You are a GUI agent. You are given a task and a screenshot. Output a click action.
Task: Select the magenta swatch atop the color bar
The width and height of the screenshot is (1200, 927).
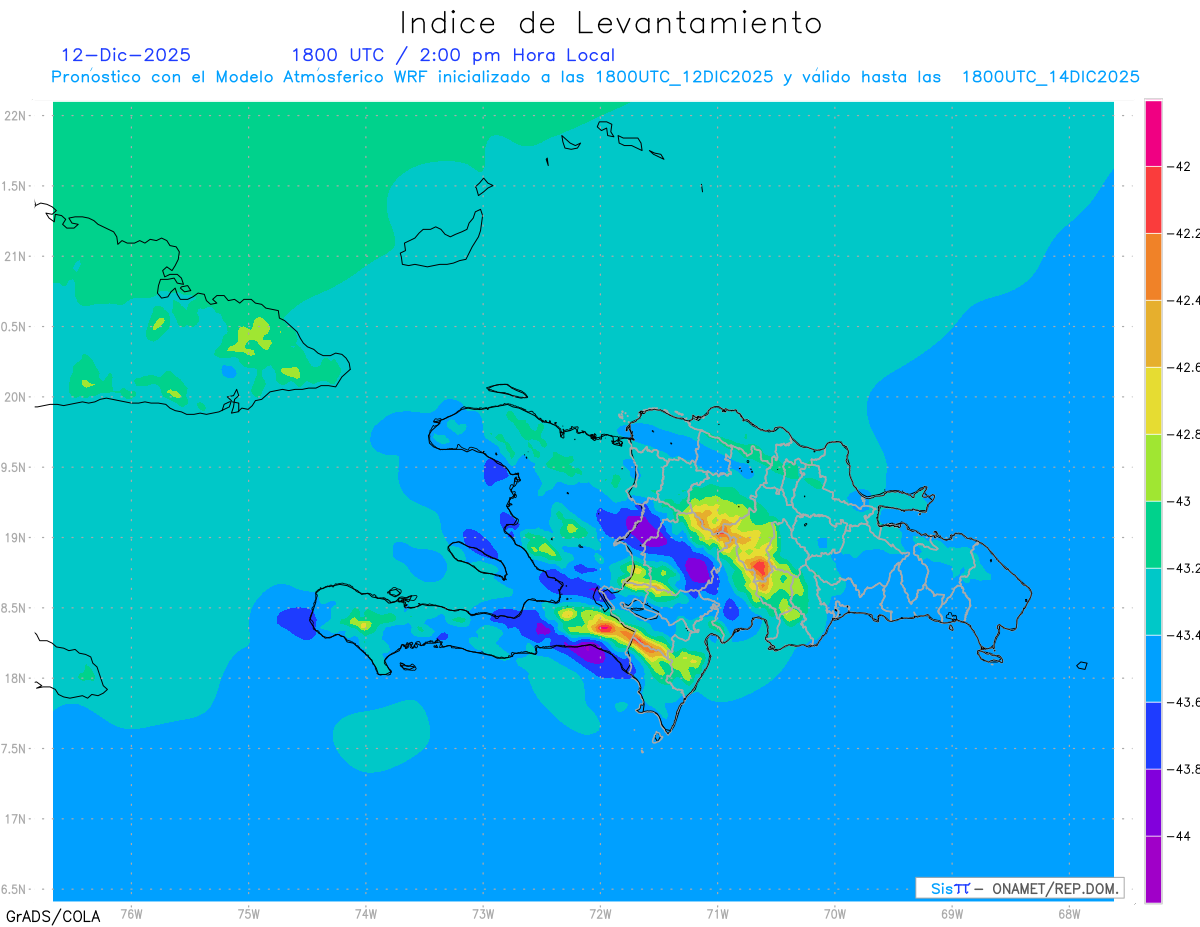[x=1153, y=133]
